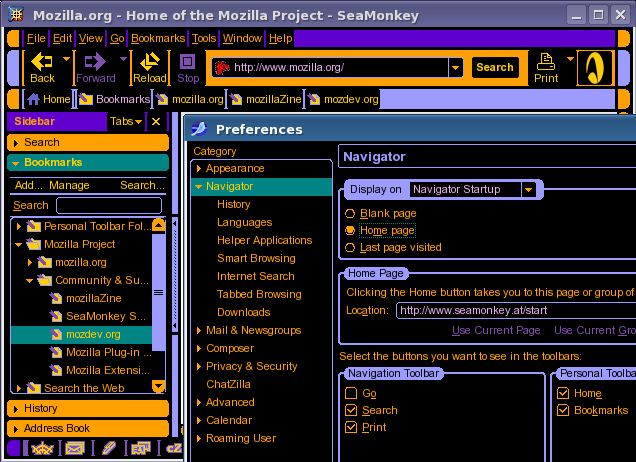
Task: Select the Blank page radio button
Action: coord(350,213)
